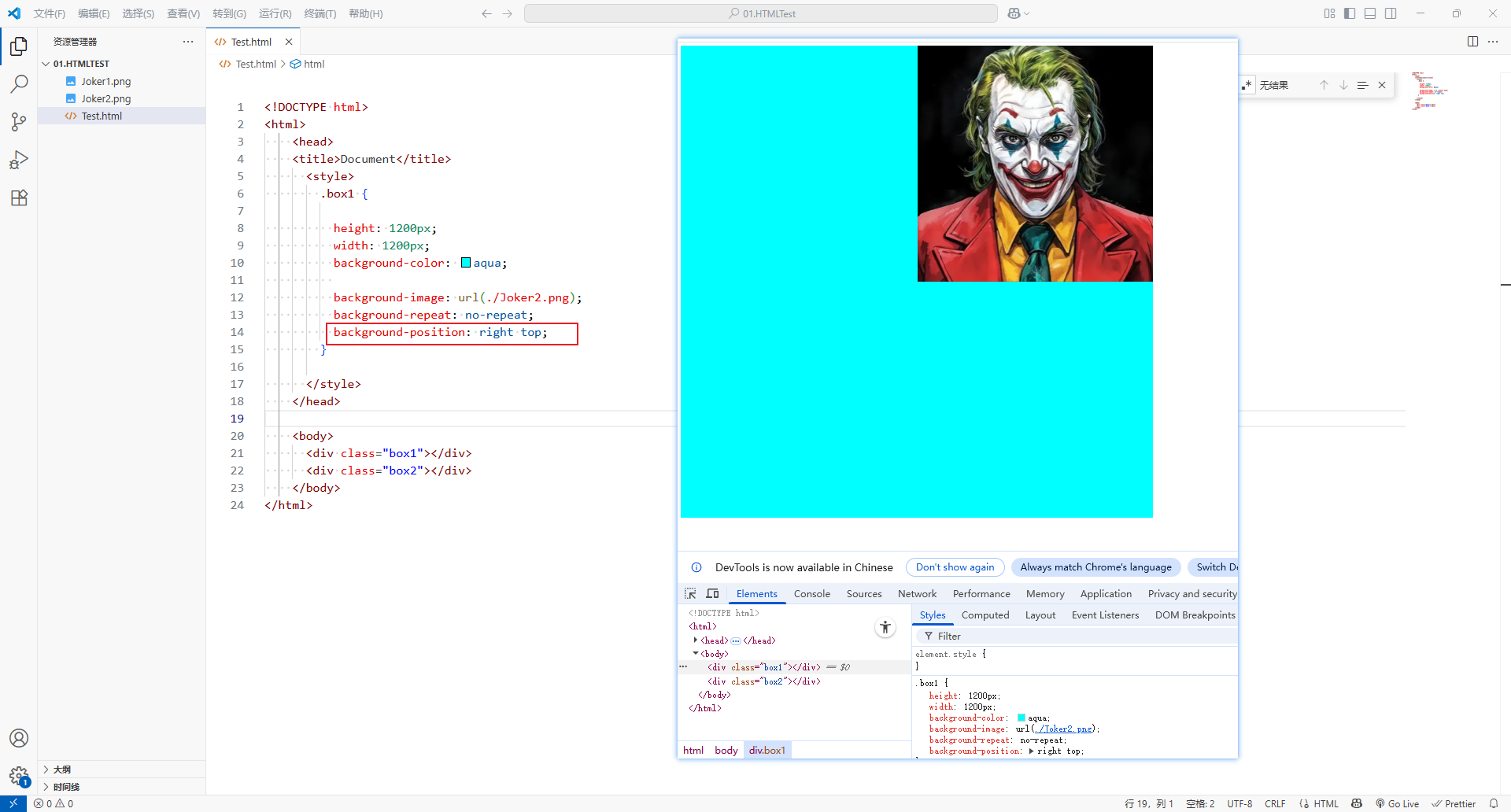Open the Customize Layout icon
Viewport: 1511px width, 812px height.
point(1329,13)
